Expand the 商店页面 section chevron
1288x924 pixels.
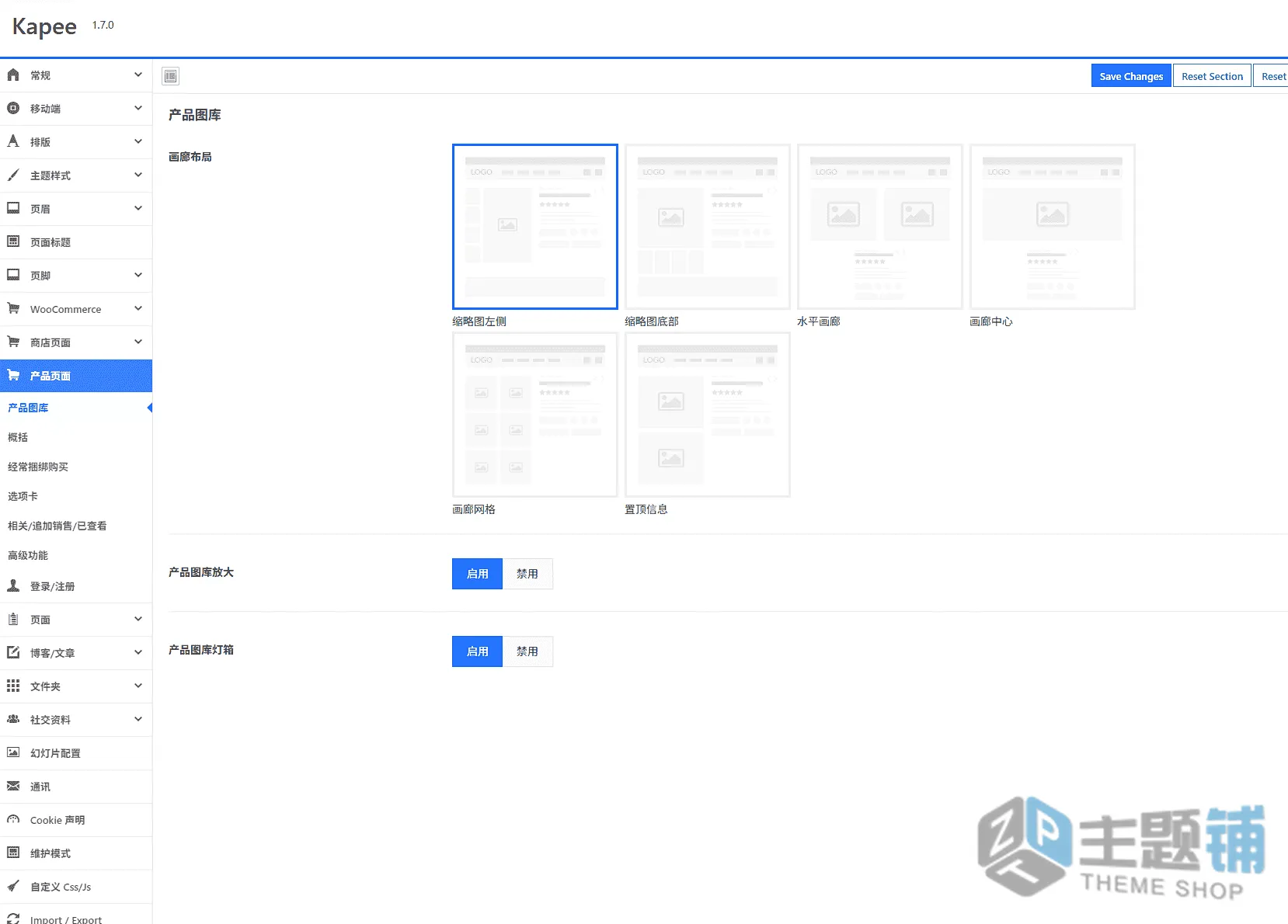click(x=138, y=342)
